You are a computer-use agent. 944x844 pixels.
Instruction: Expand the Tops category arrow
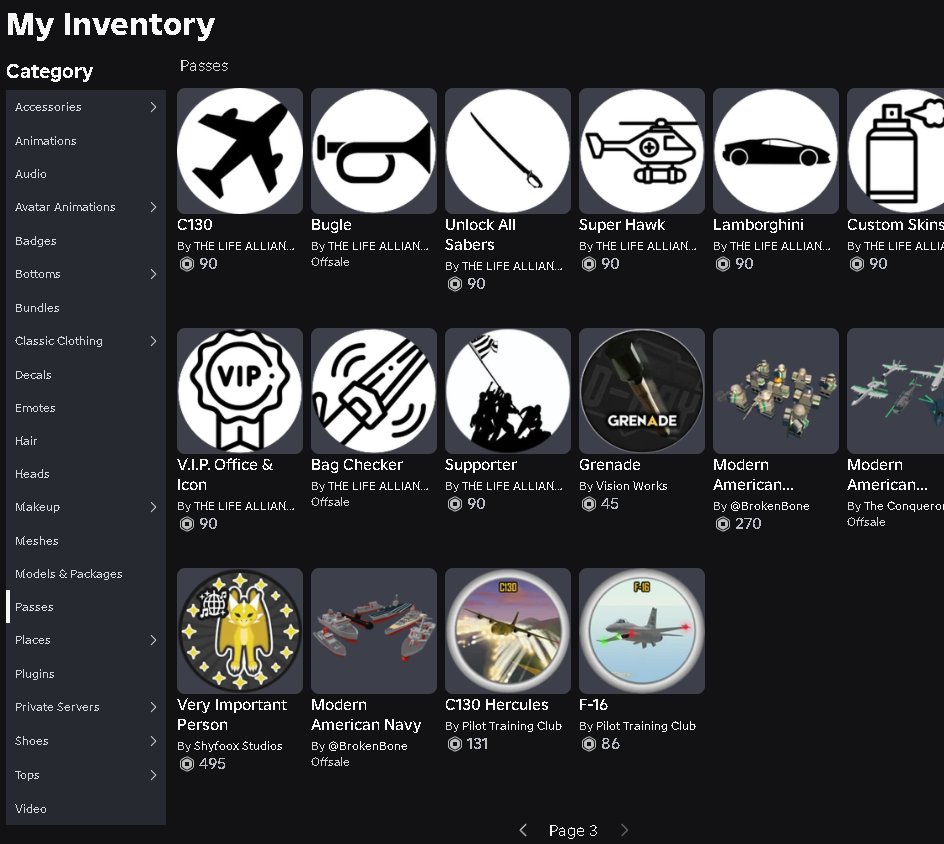[x=154, y=775]
